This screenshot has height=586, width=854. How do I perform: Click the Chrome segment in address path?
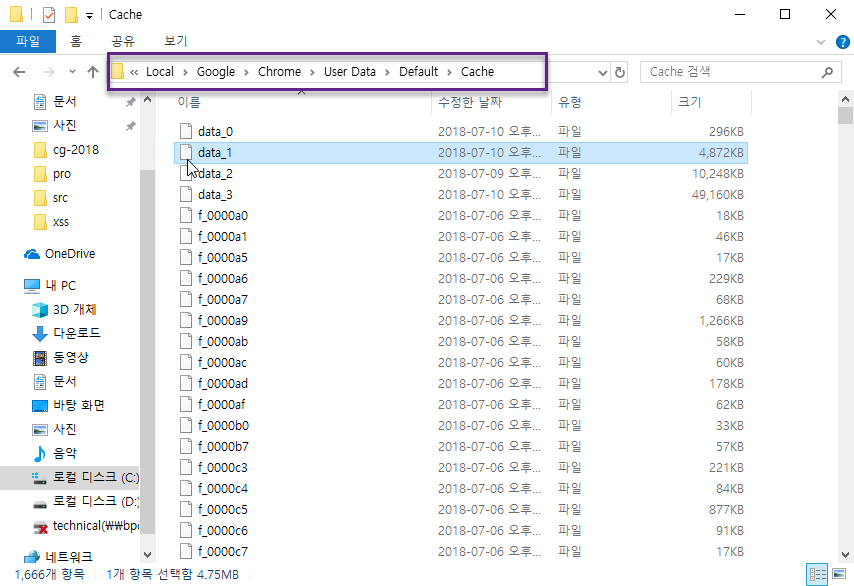(x=279, y=72)
